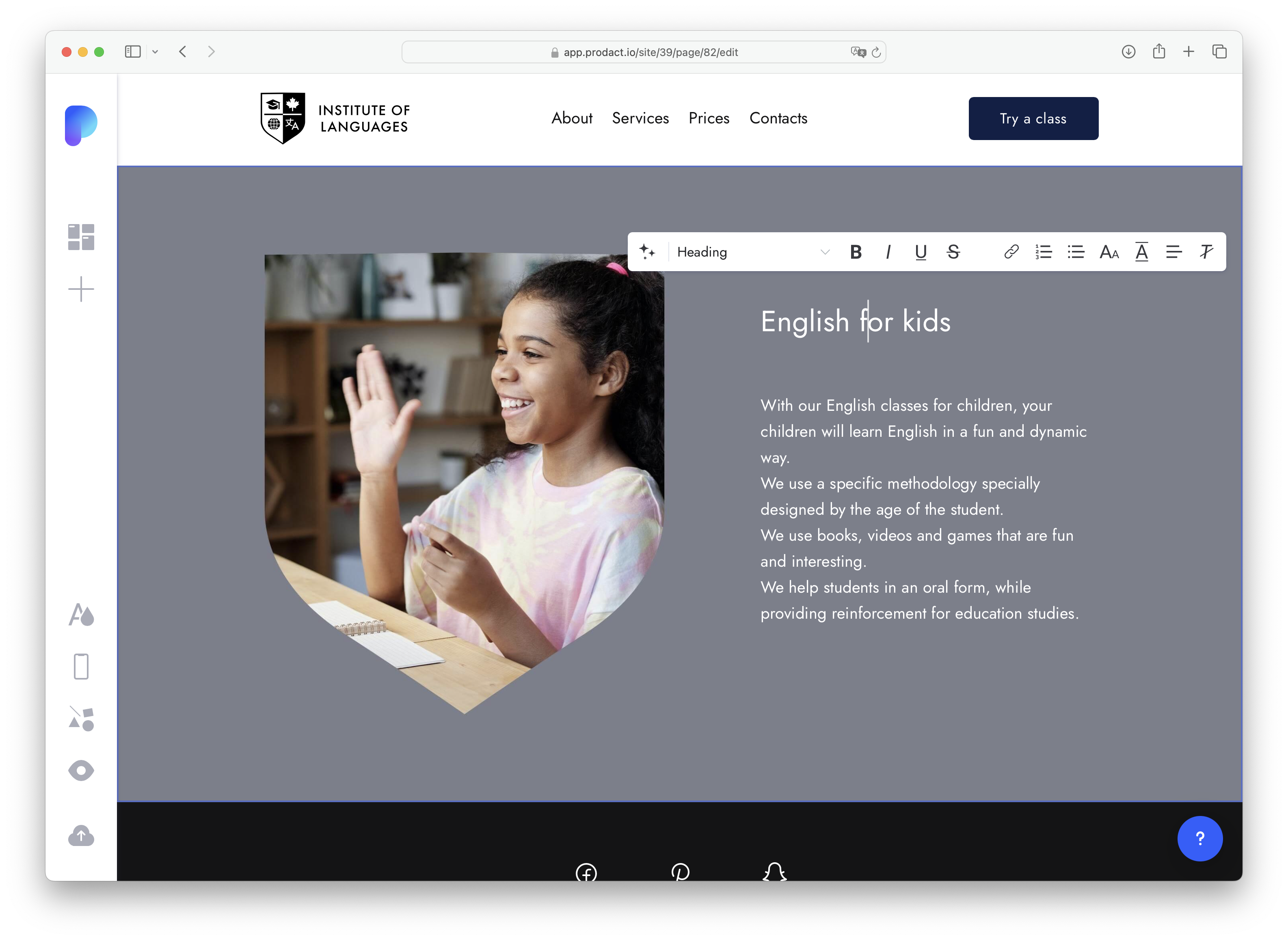This screenshot has width=1288, height=941.
Task: Open the text color tool
Action: pos(1141,252)
